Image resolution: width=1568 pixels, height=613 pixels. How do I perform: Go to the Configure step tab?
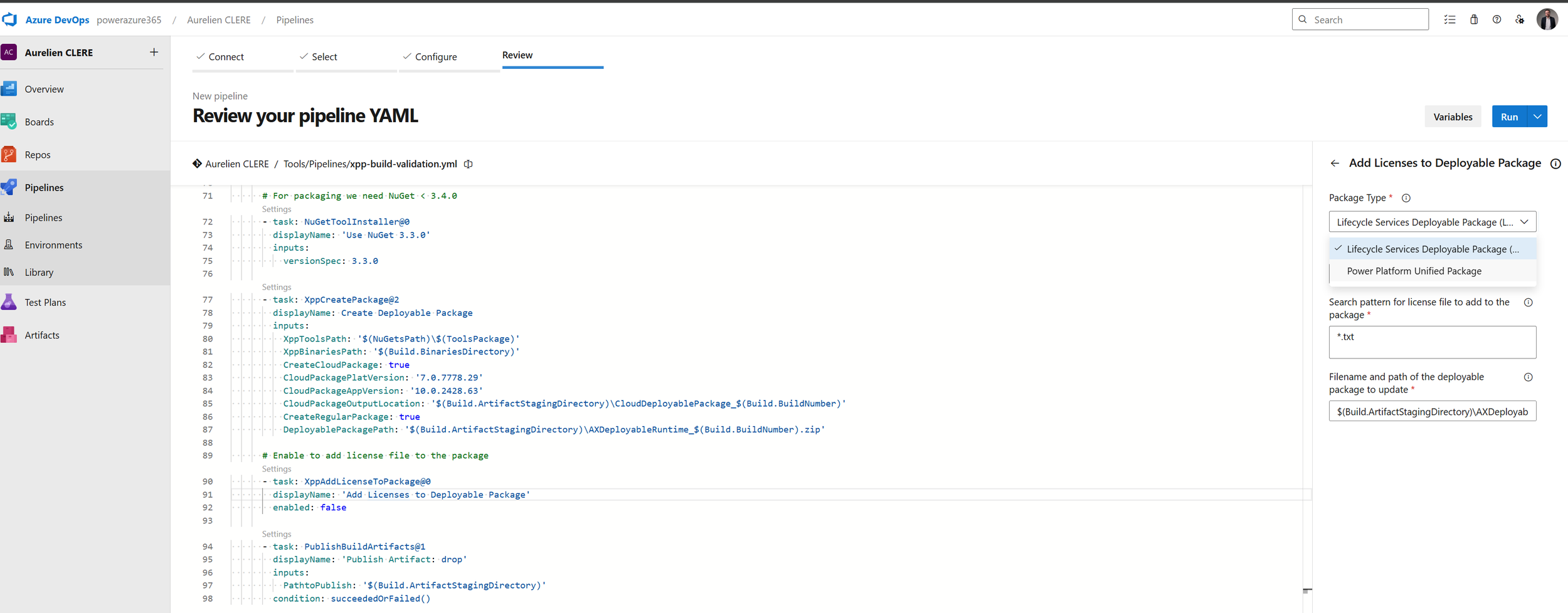[x=449, y=57]
